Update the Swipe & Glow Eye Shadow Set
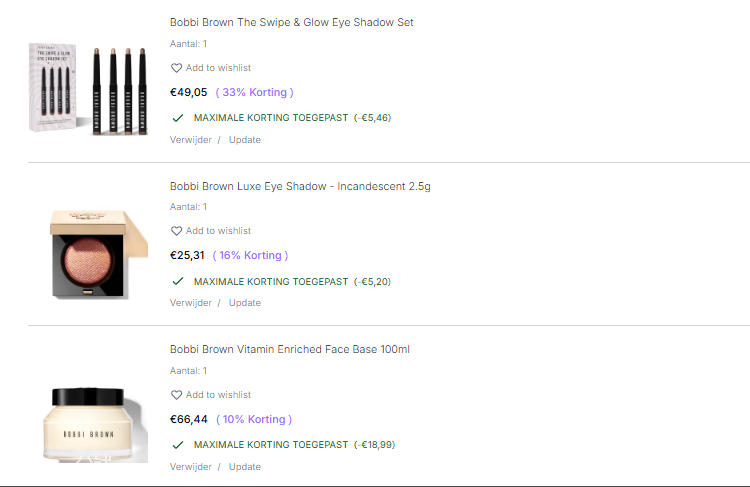 (244, 140)
